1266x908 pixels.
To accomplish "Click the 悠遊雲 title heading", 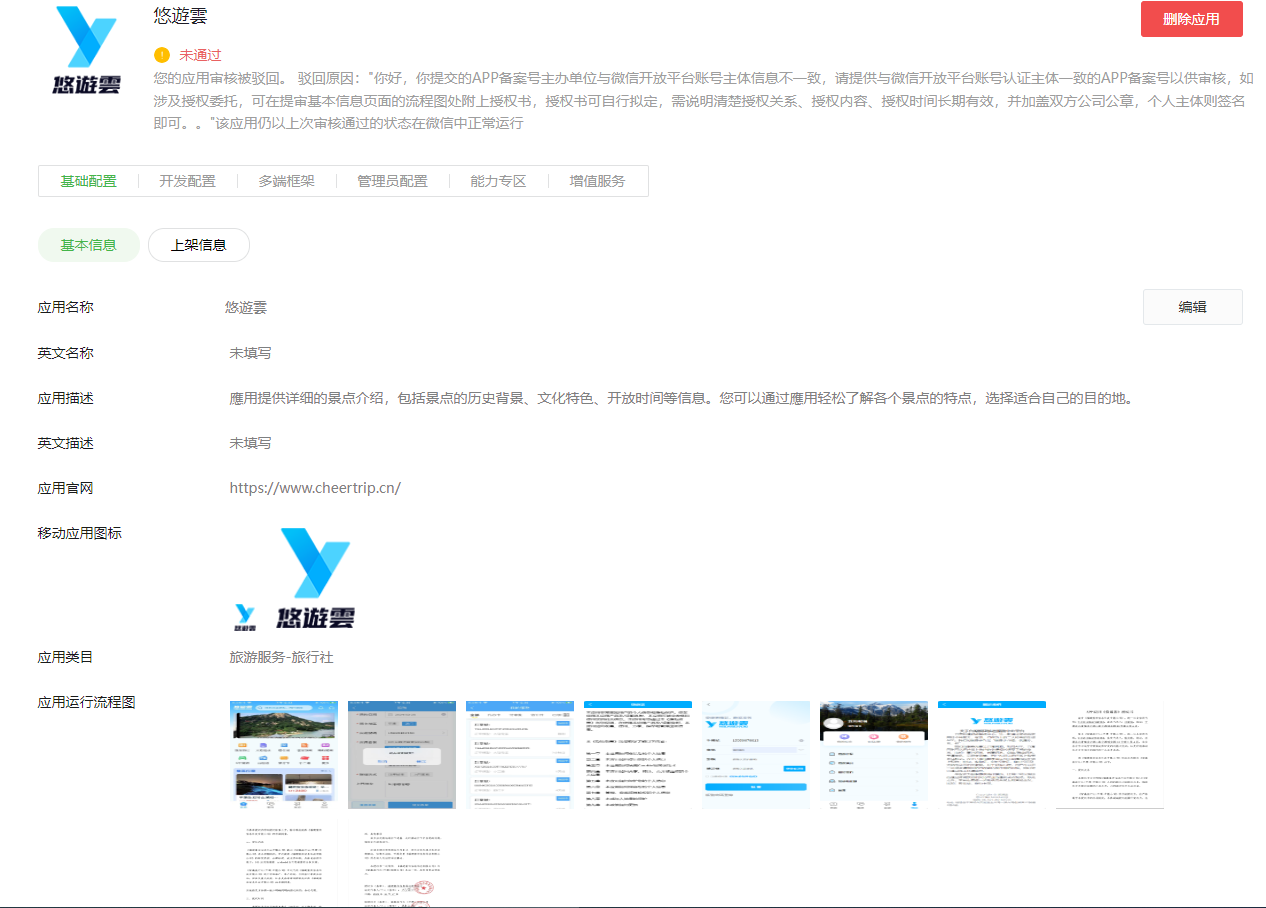I will (181, 16).
